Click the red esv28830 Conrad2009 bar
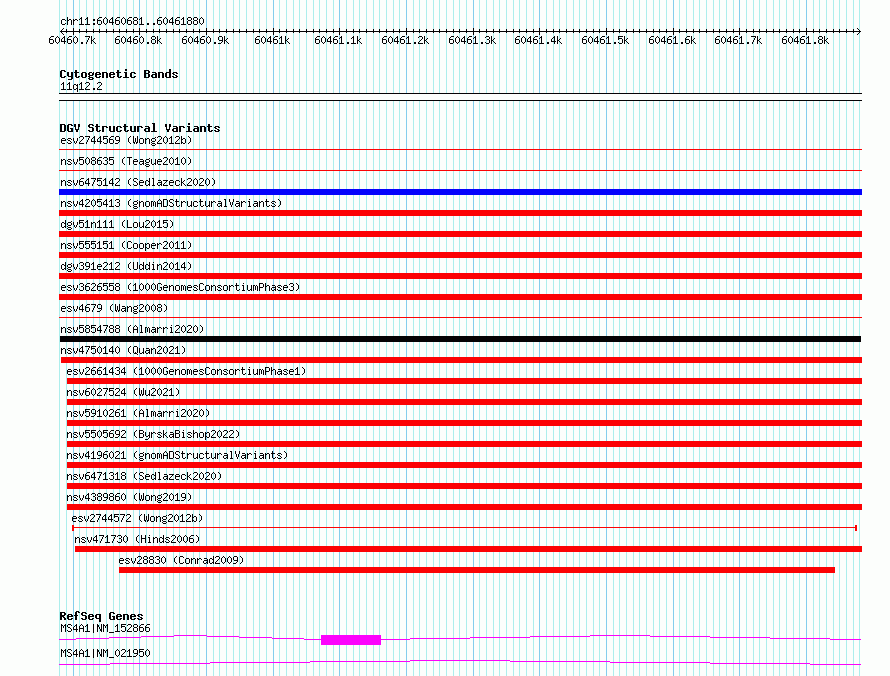The height and width of the screenshot is (676, 890). coord(477,570)
